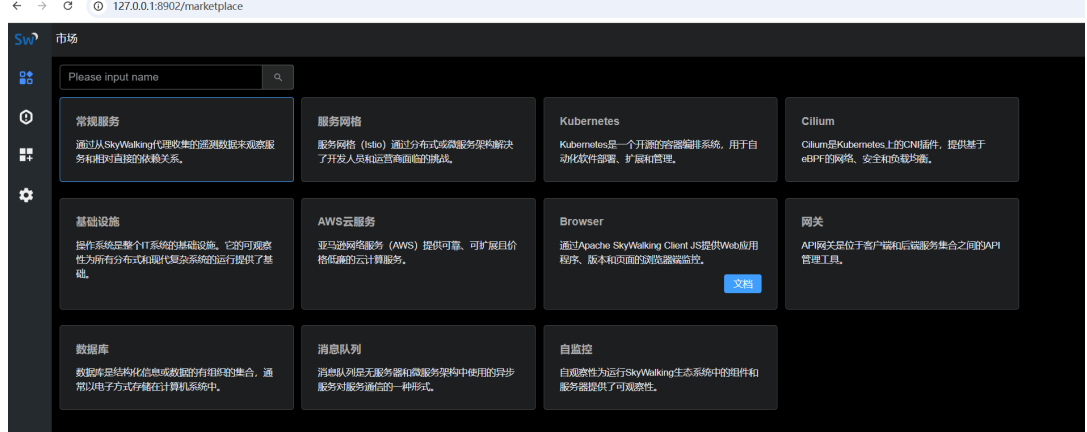Open the 服务网格 card
The height and width of the screenshot is (432, 1087).
[x=418, y=139]
